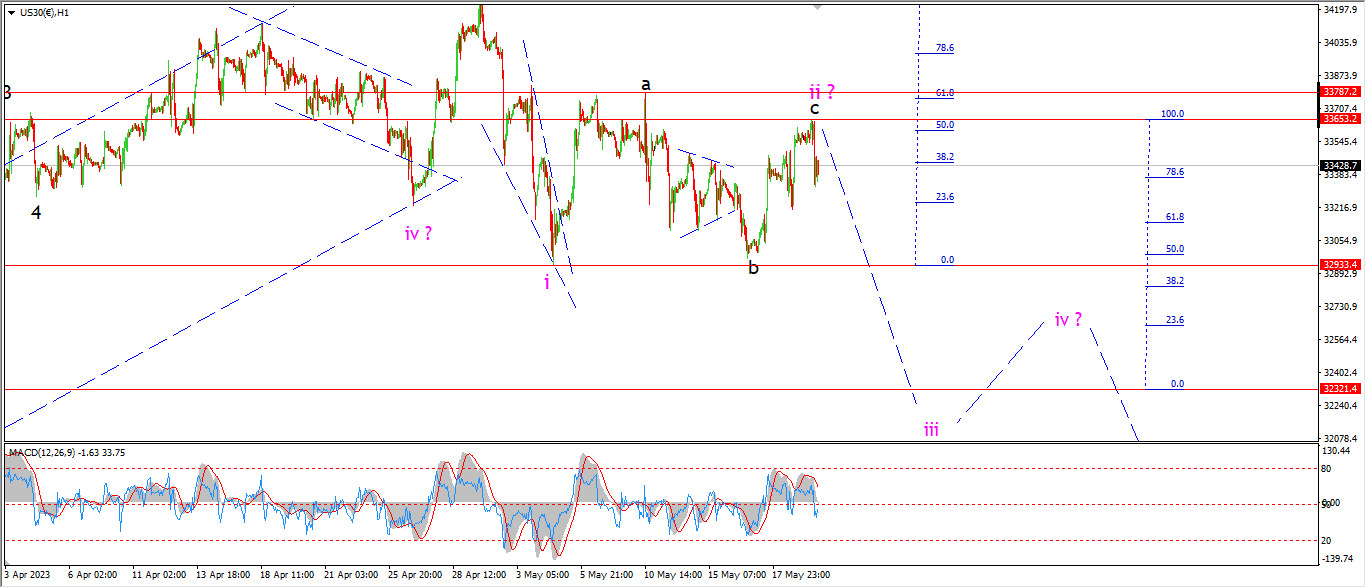
Task: Select the black wave label 'c'
Action: (815, 108)
